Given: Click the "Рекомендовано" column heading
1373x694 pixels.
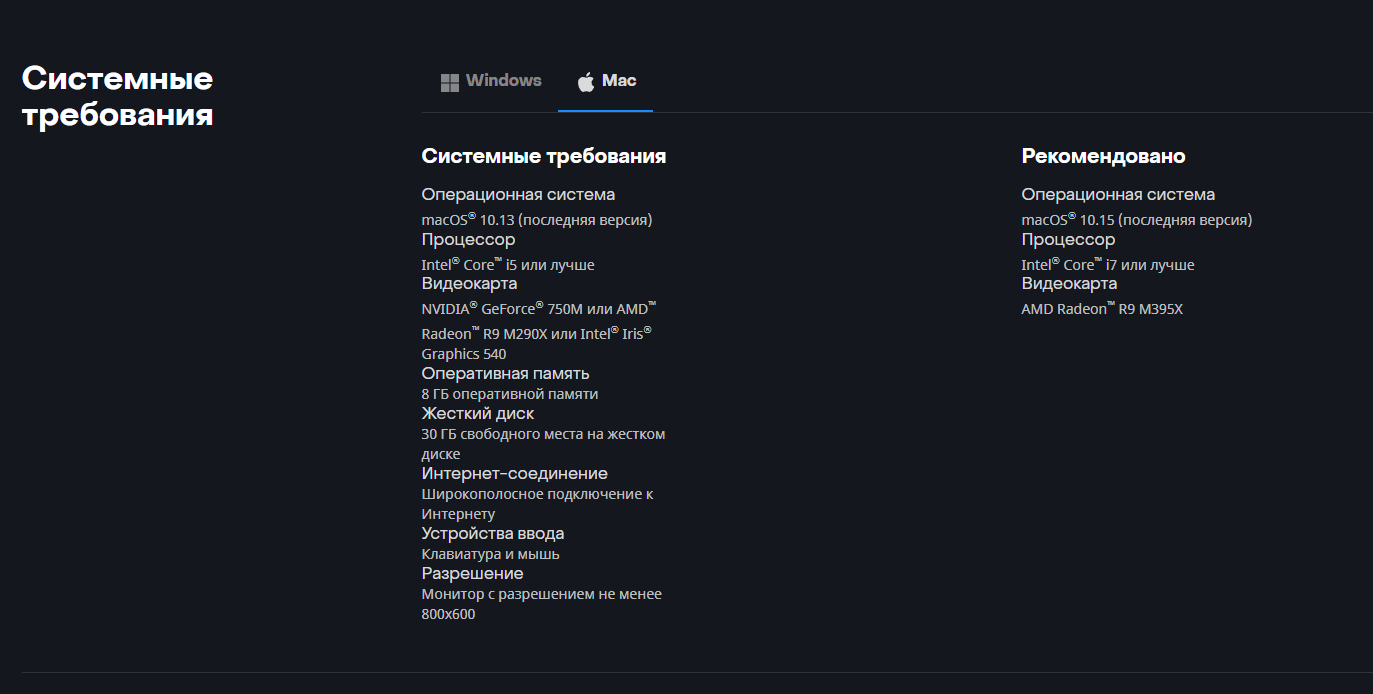Looking at the screenshot, I should [1103, 156].
